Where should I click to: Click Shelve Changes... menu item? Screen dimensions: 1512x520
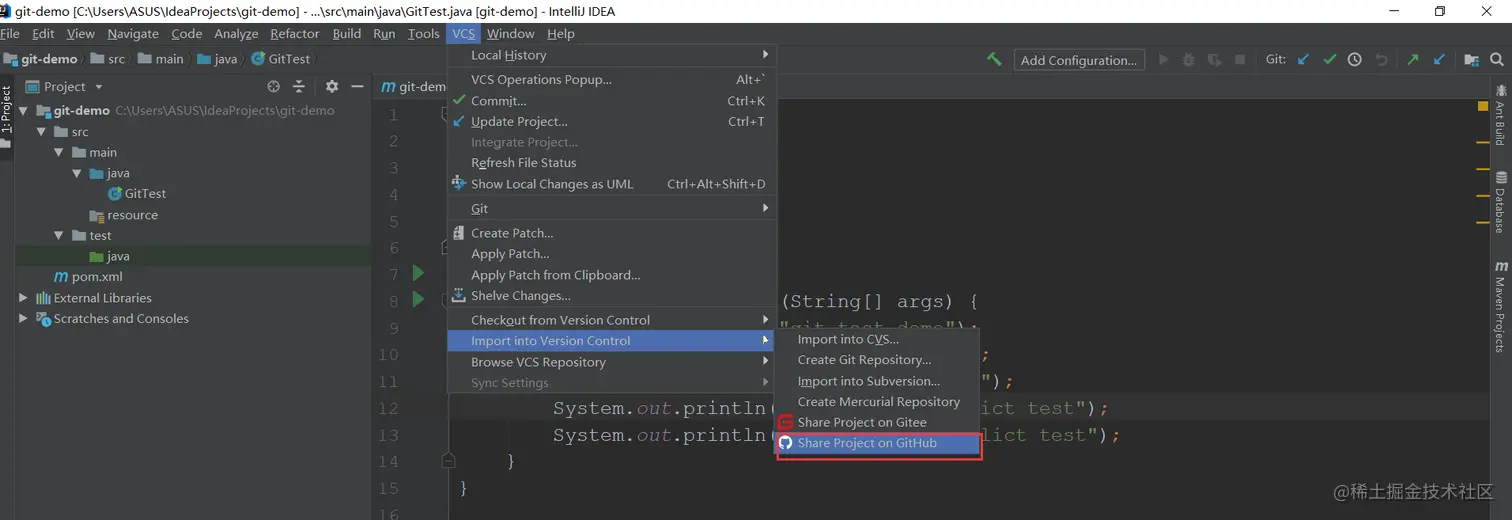point(612,296)
